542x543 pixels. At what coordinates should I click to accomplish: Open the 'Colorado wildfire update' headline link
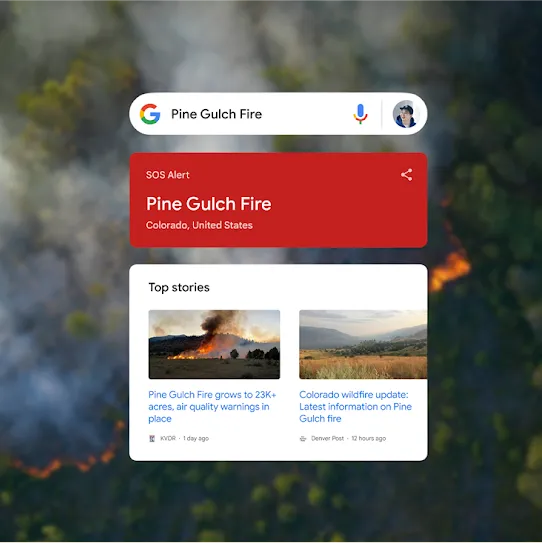pos(355,407)
